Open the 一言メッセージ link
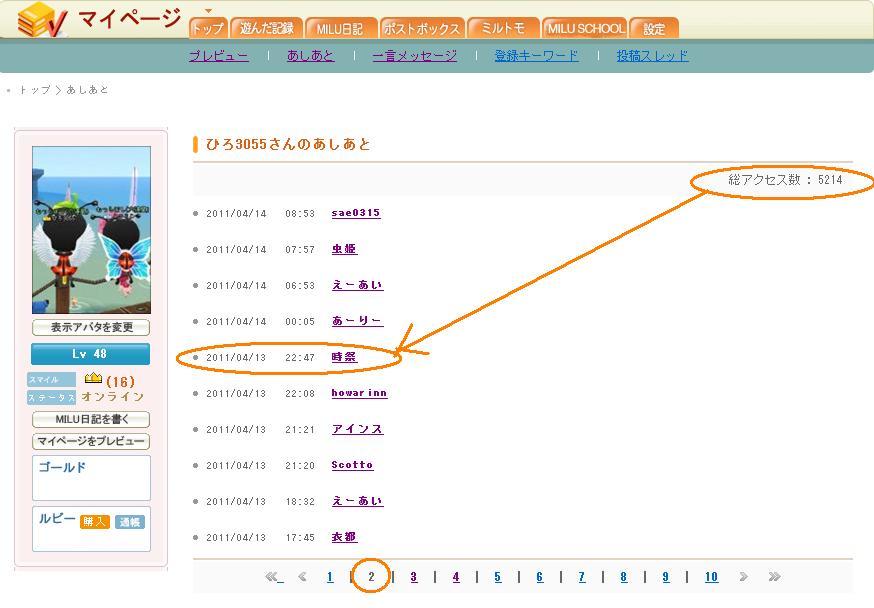The width and height of the screenshot is (874, 608). (415, 56)
